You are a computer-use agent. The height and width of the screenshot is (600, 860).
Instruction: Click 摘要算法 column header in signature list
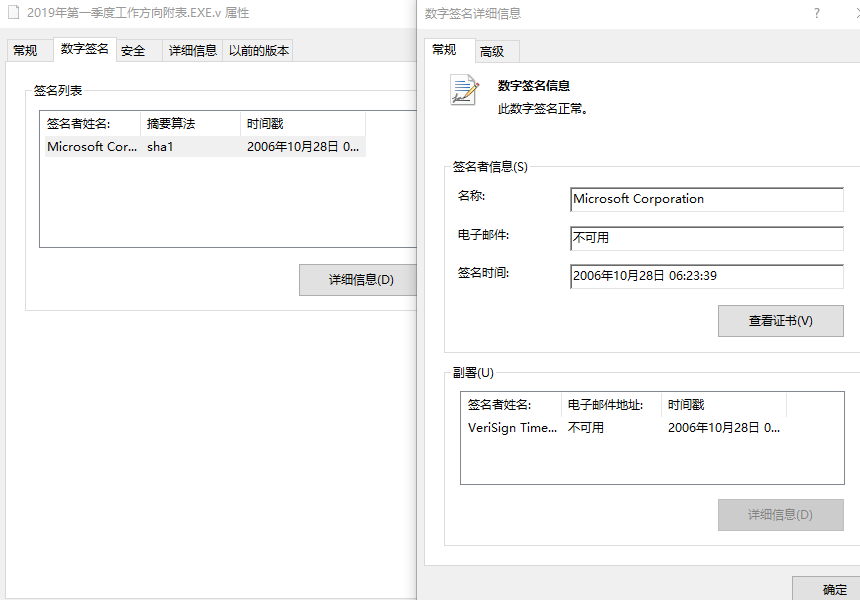pos(190,124)
